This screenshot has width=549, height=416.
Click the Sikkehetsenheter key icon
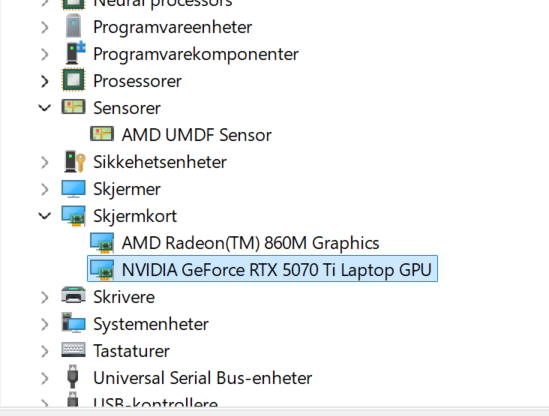(75, 161)
